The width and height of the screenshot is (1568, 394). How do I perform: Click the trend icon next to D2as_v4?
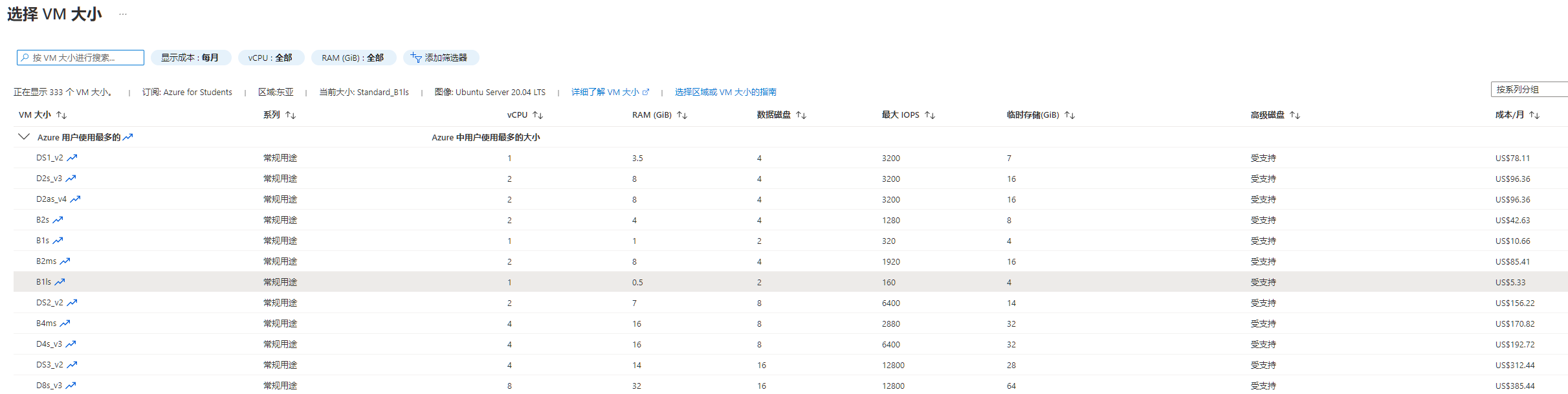pos(75,199)
